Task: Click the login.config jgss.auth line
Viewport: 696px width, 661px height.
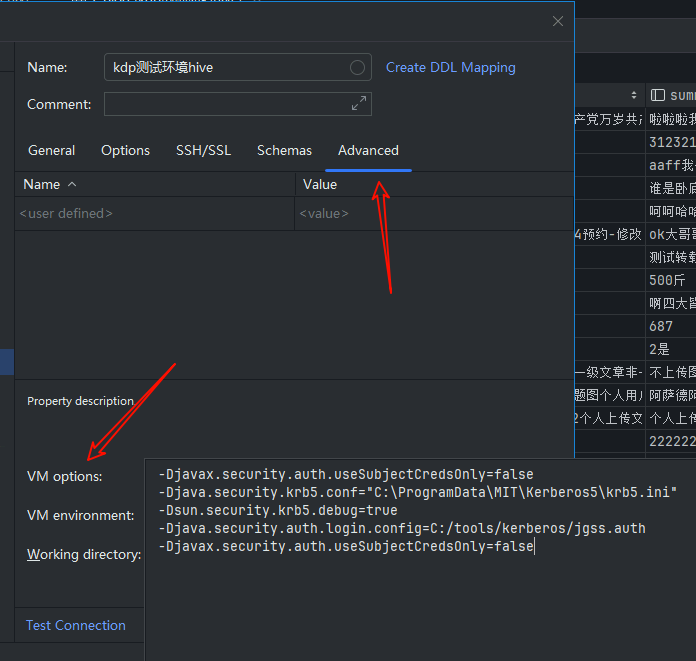Action: [402, 528]
